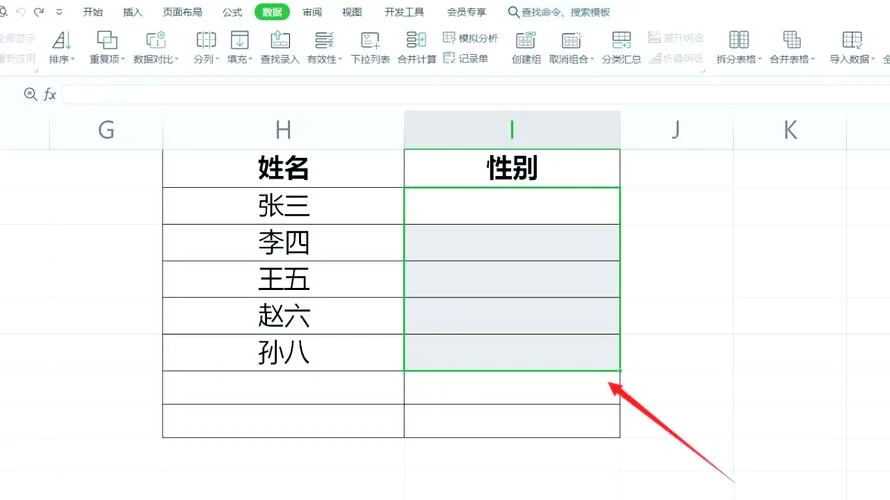The height and width of the screenshot is (500, 890).
Task: Select the cell containing 赵六
Action: [x=283, y=316]
